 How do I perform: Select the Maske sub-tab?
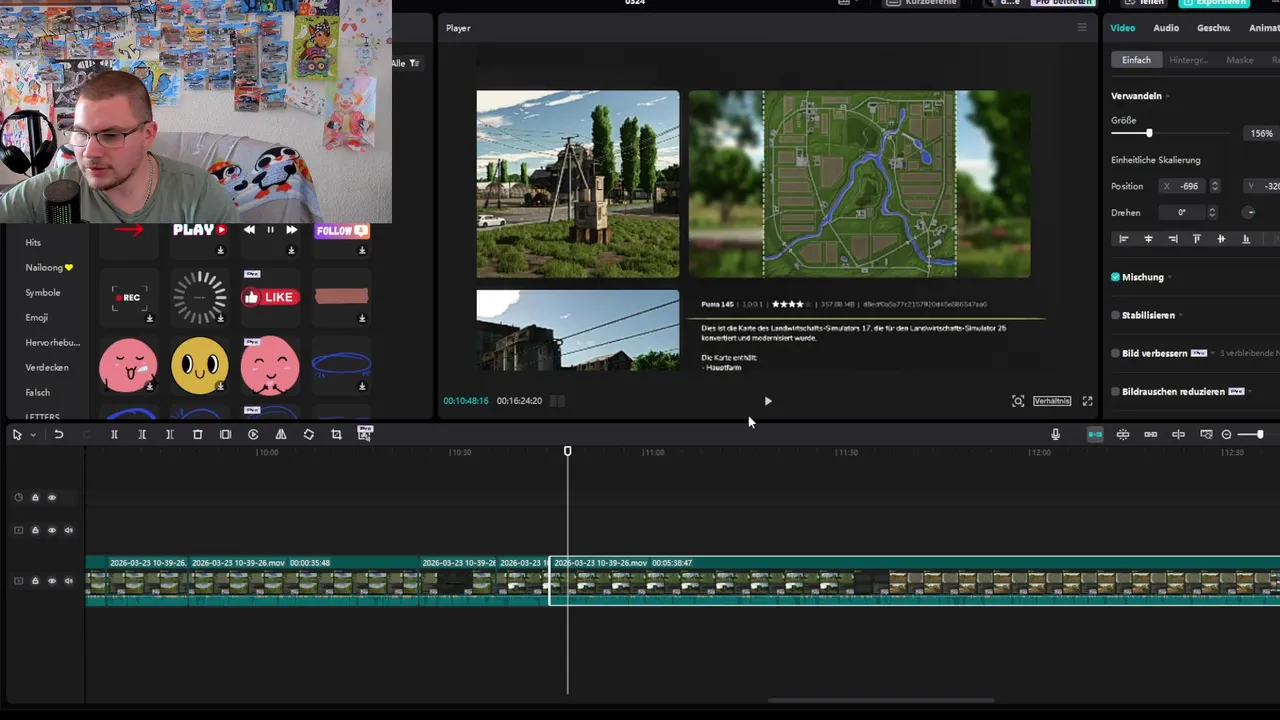click(1240, 60)
